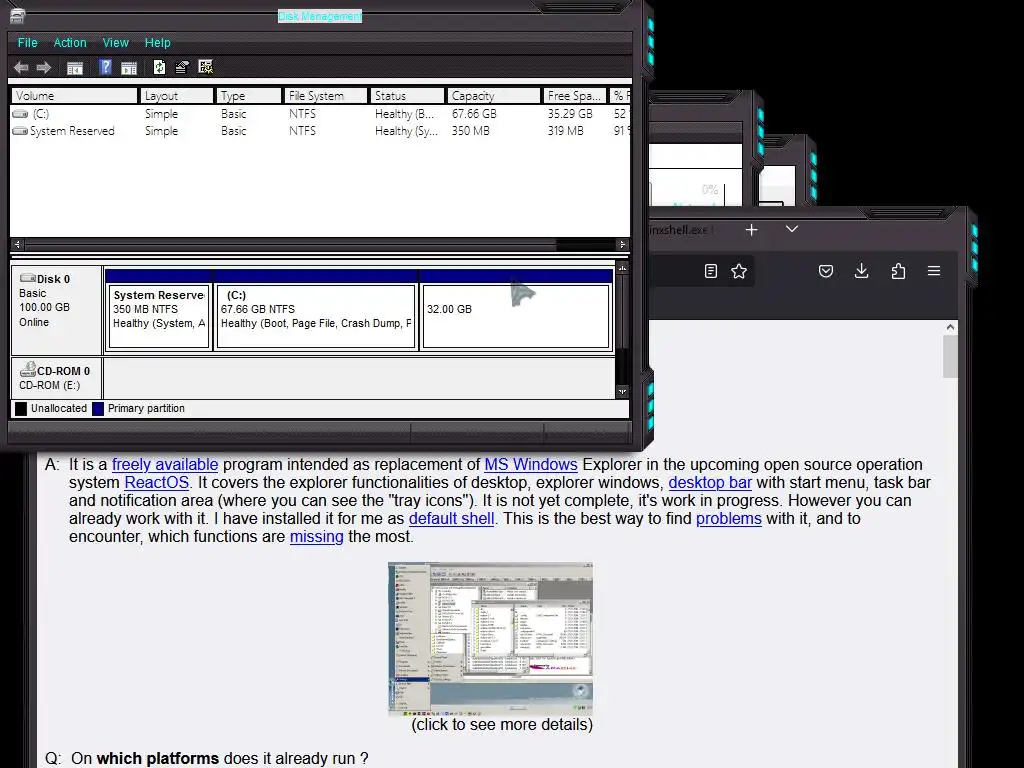Click the Healthy (B... status cell for C:
The width and height of the screenshot is (1024, 768).
click(x=404, y=114)
